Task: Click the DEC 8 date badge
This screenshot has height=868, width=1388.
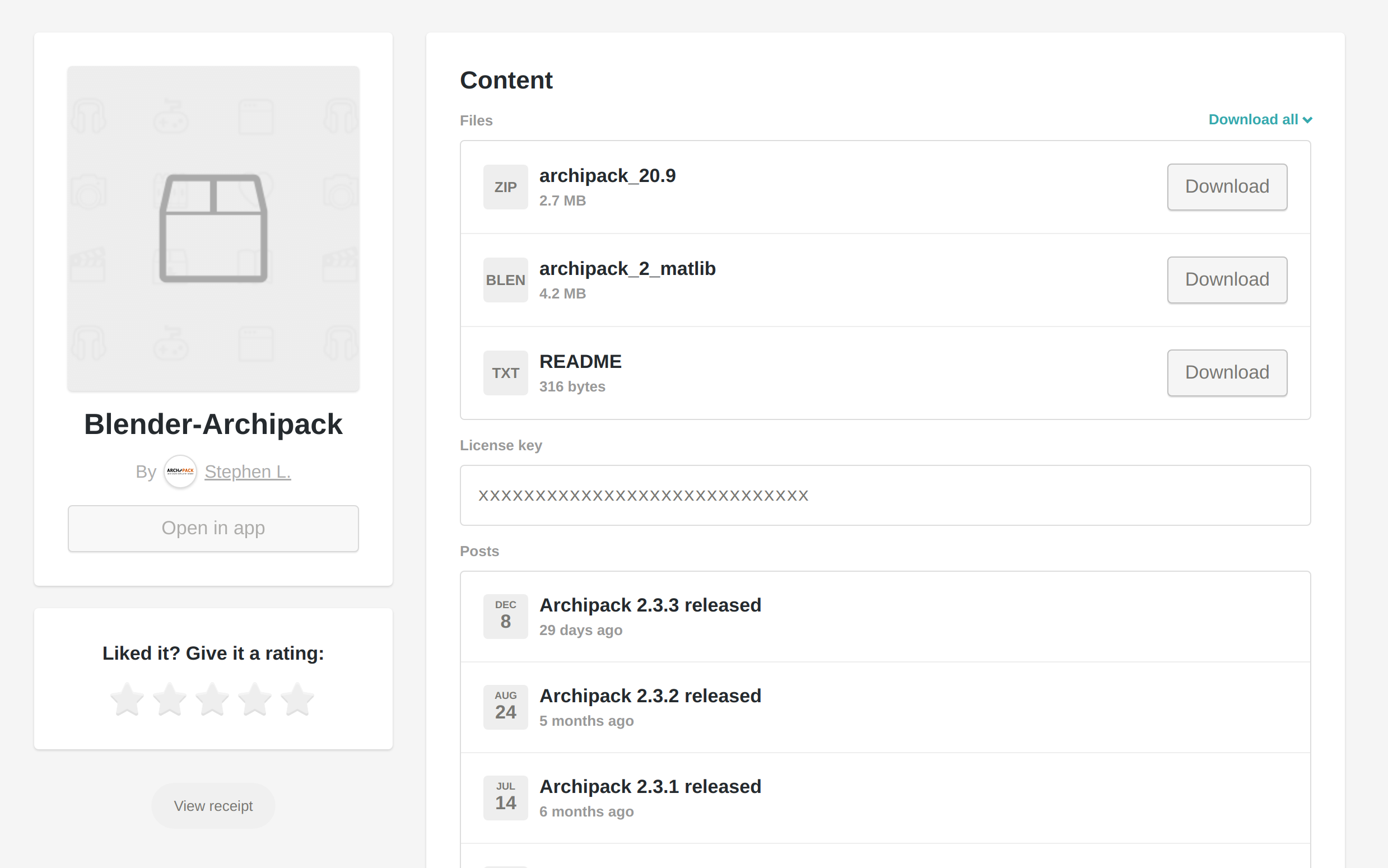Action: 505,616
